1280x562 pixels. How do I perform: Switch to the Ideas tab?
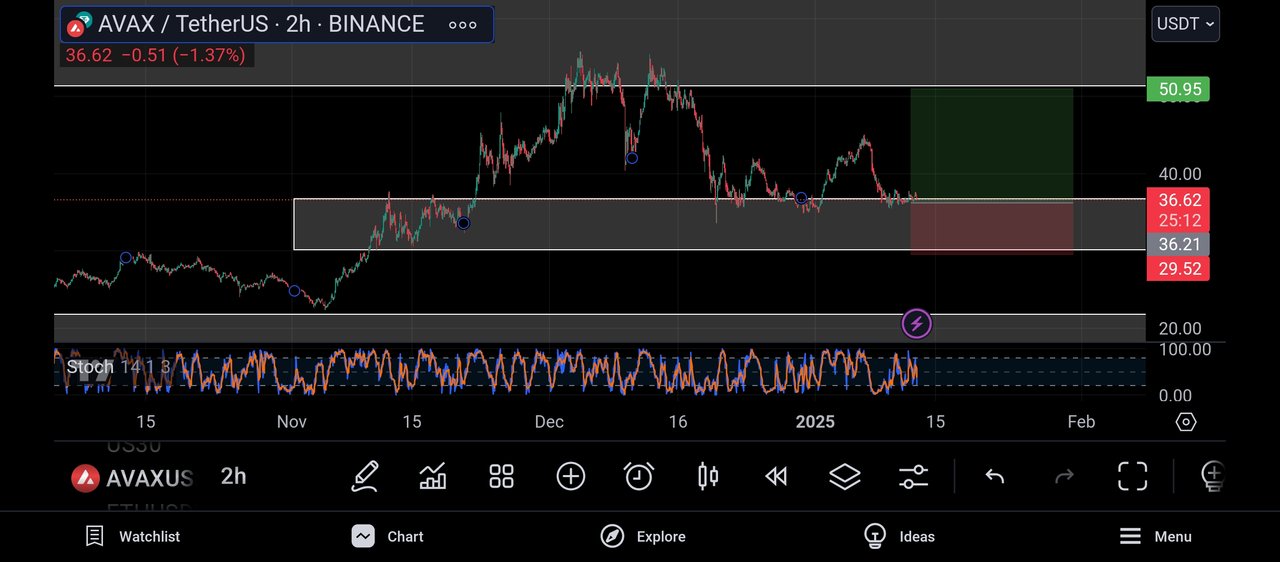pyautogui.click(x=899, y=537)
